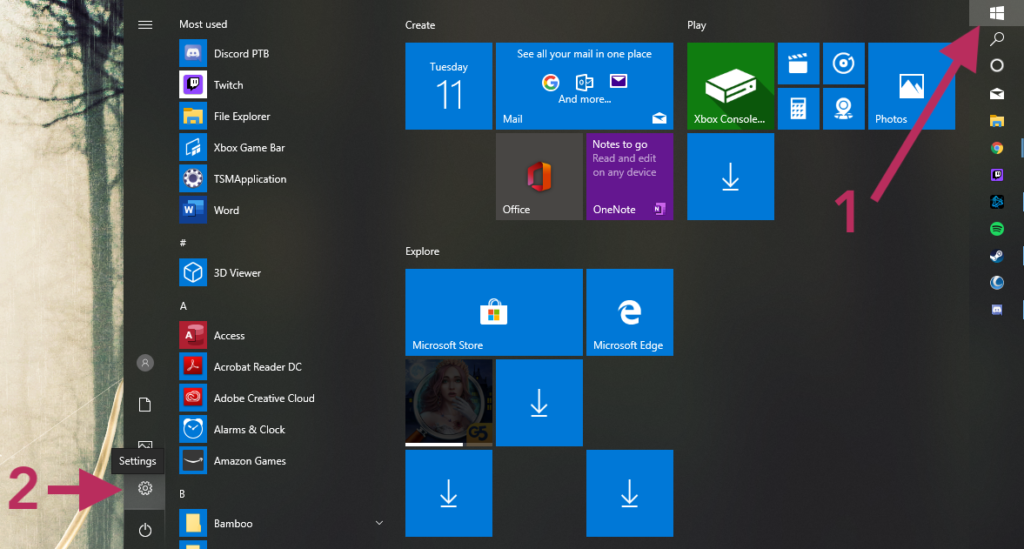This screenshot has height=549, width=1024.
Task: Open Cortana circle on the taskbar
Action: click(x=997, y=65)
